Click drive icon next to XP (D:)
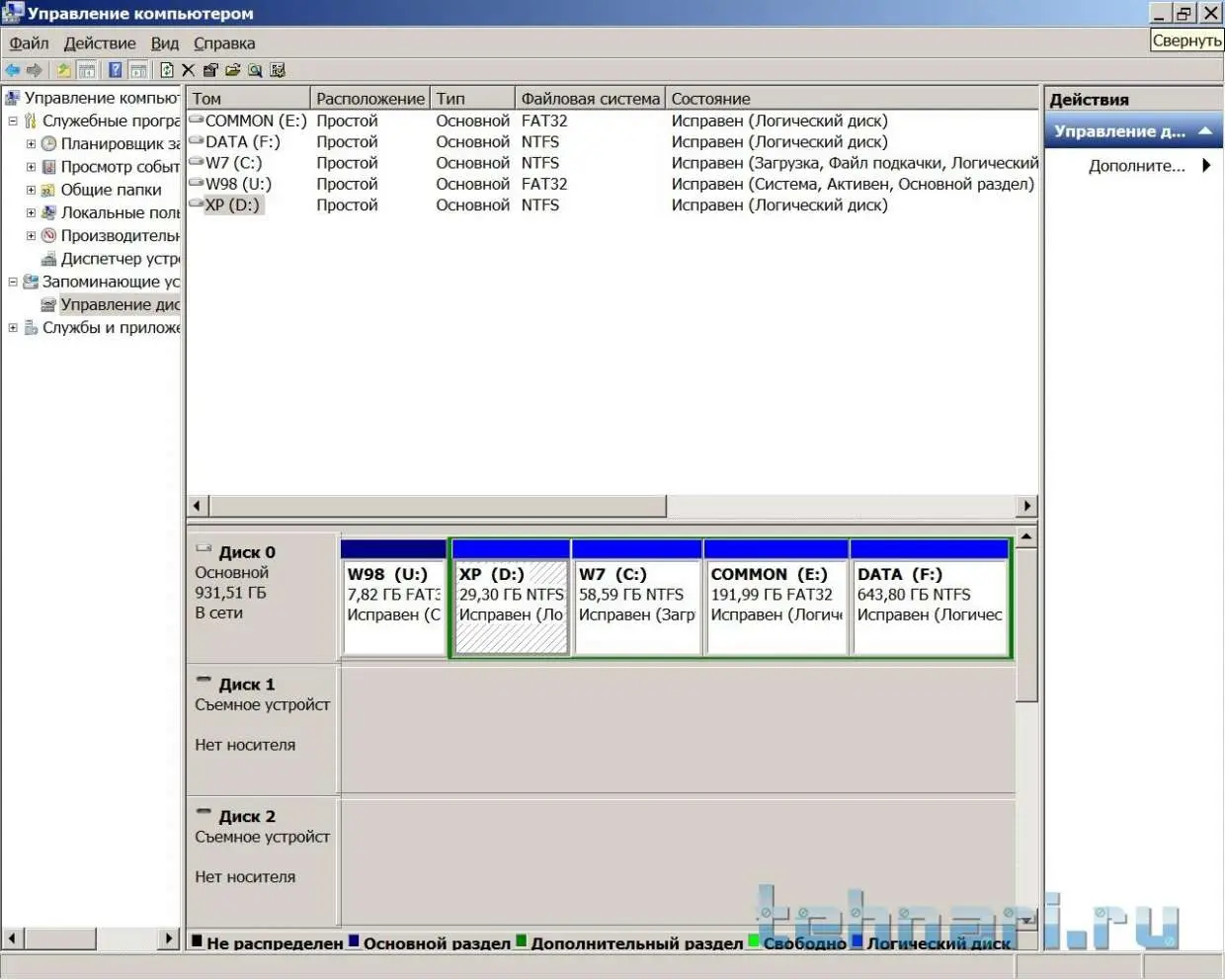Viewport: 1225px width, 980px height. [197, 204]
